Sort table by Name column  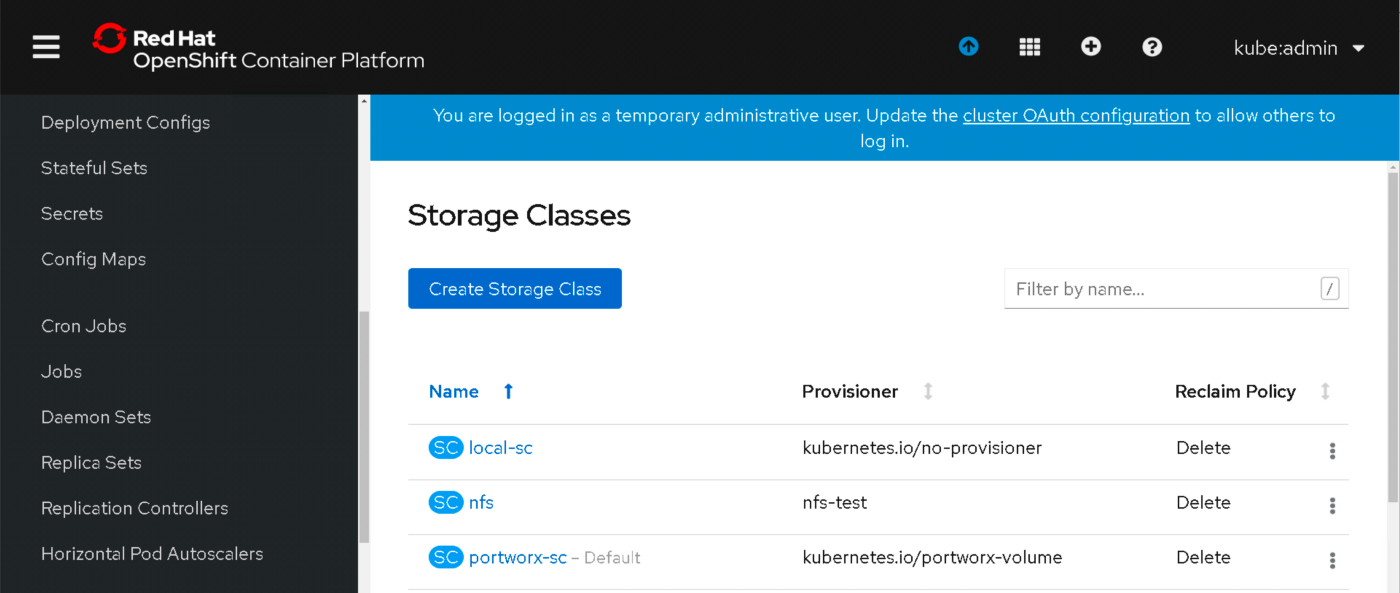454,392
